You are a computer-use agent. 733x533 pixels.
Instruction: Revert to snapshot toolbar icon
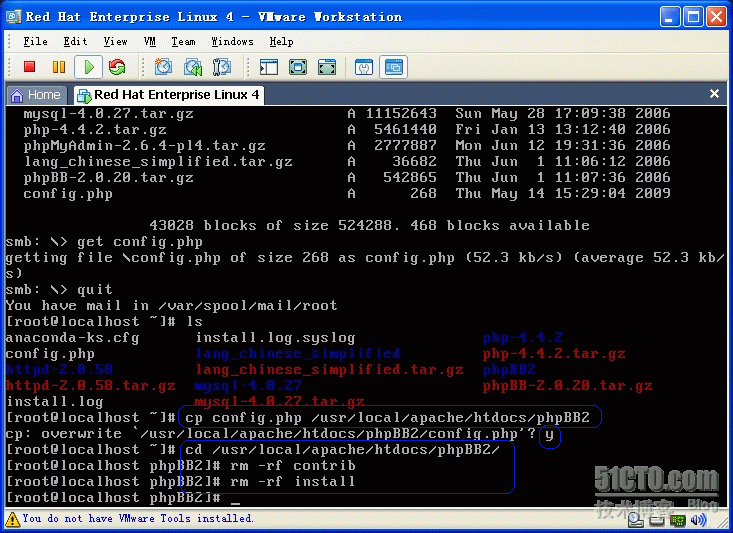pos(193,67)
